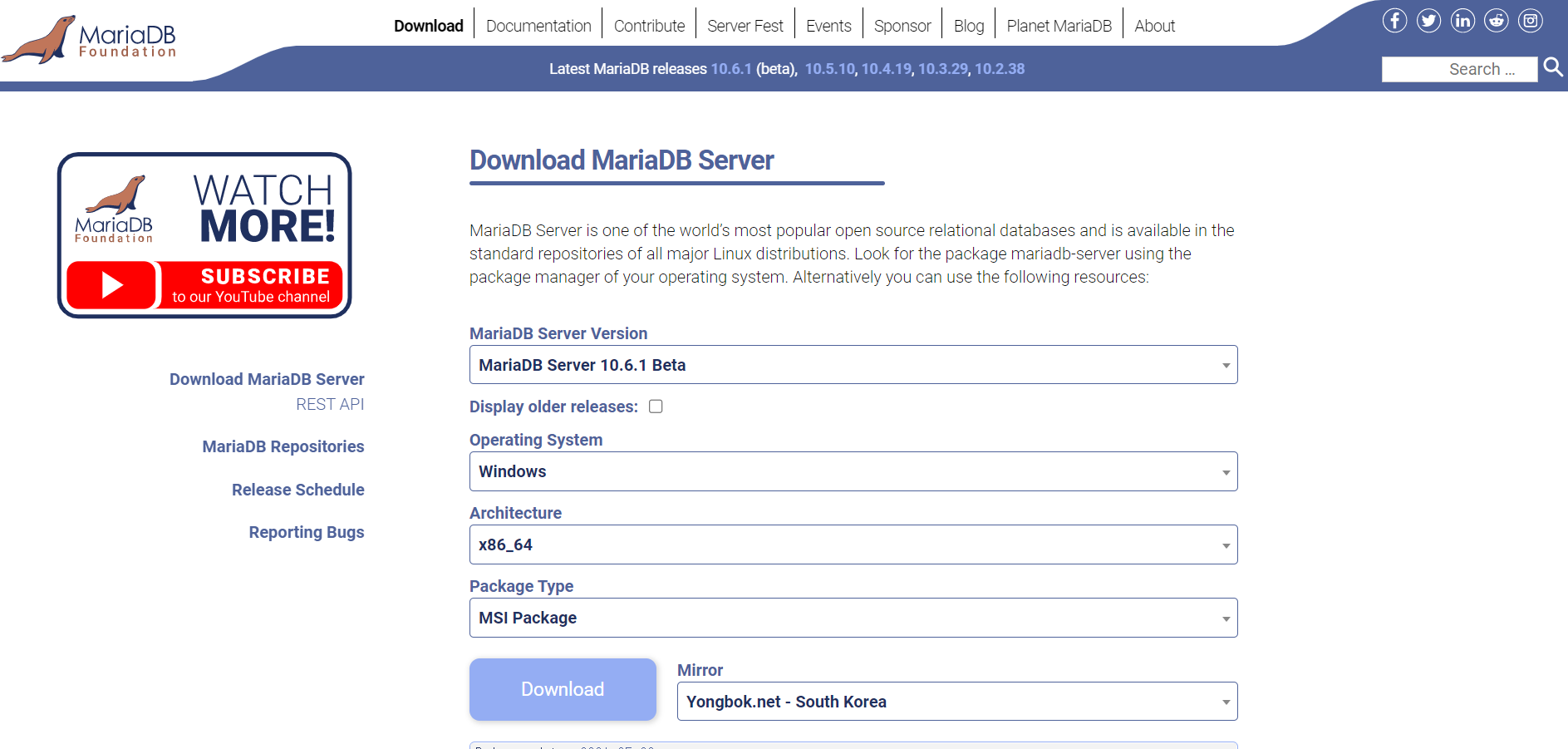The image size is (1568, 749).
Task: Open MariaDB Repositories sidebar link
Action: point(283,446)
